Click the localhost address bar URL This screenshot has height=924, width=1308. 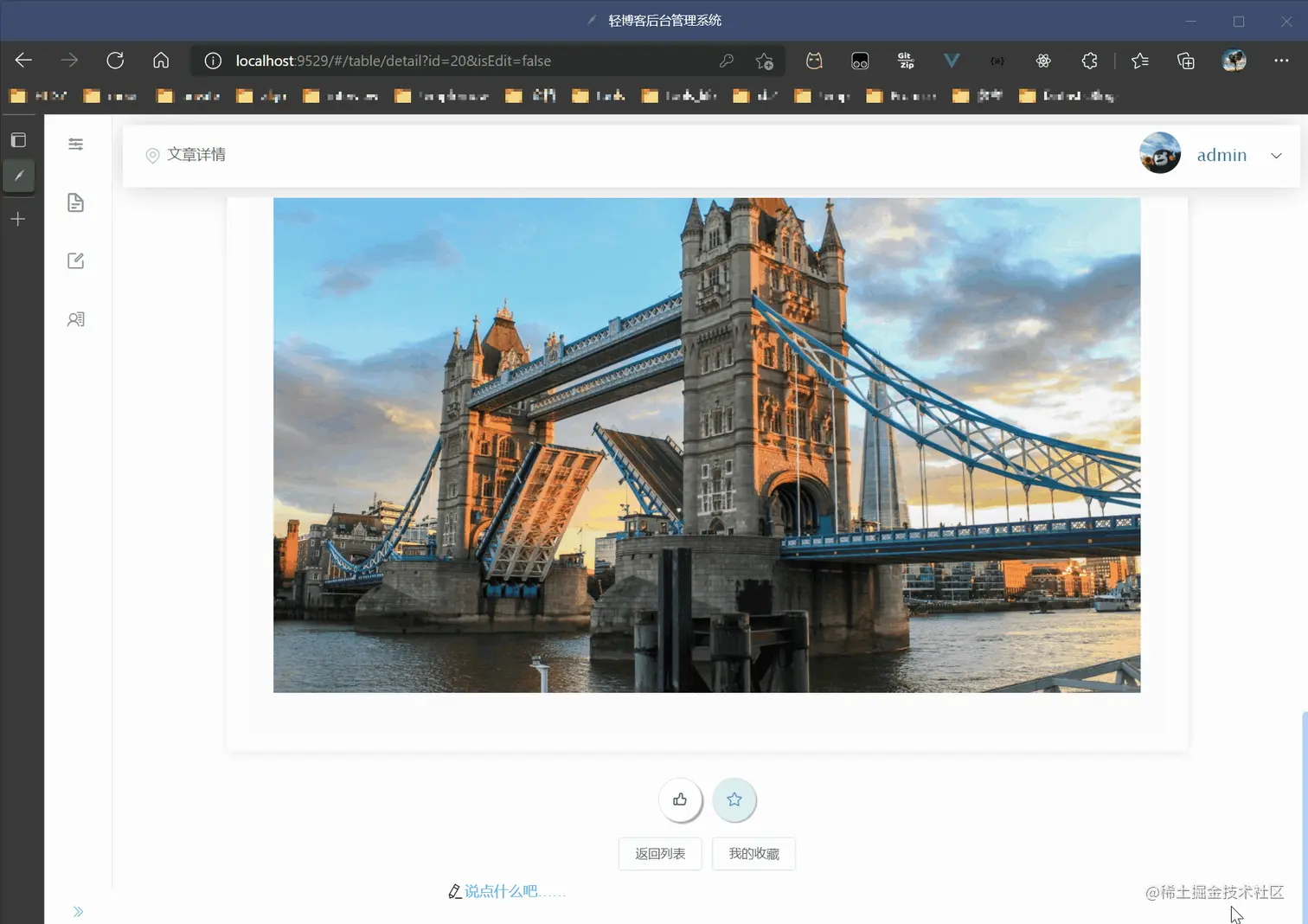click(394, 61)
